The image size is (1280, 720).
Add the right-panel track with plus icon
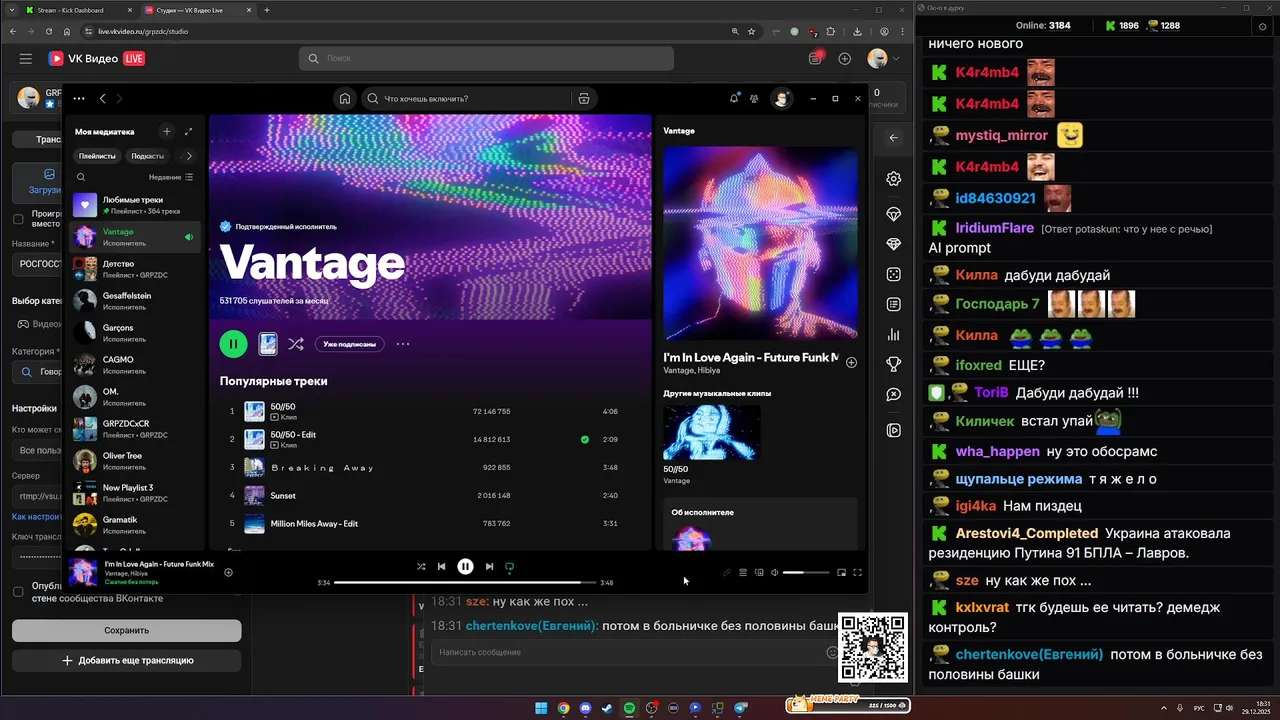(x=851, y=363)
